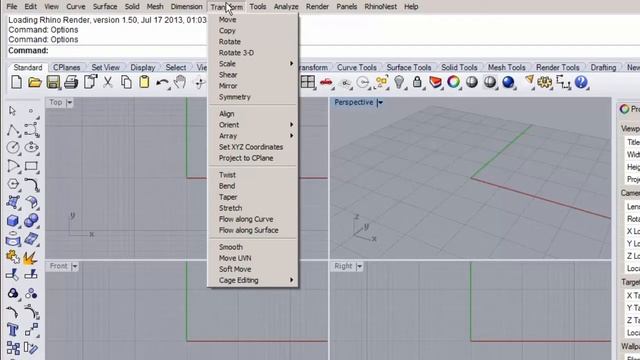
Task: Select the Ellipse tool
Action: tap(31, 148)
